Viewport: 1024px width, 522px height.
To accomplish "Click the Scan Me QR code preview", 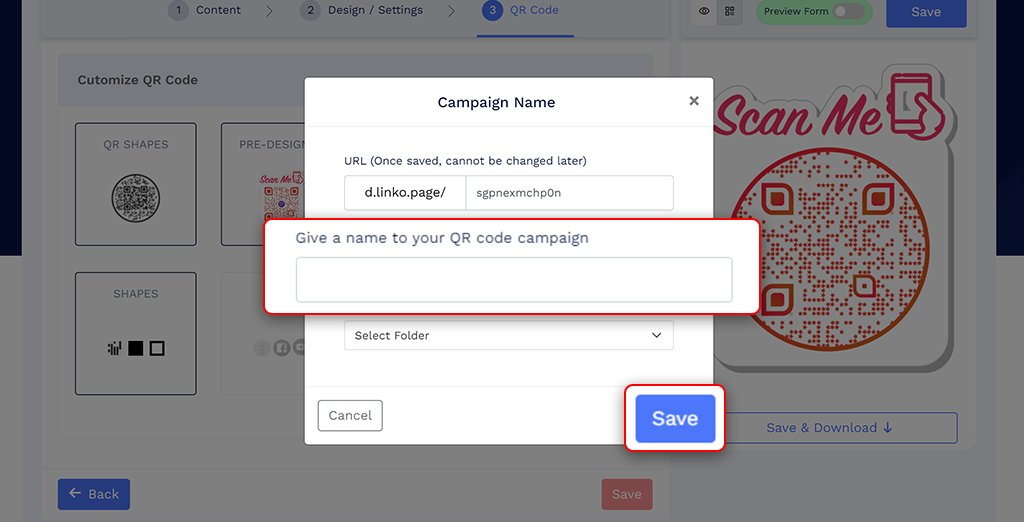I will pos(829,230).
